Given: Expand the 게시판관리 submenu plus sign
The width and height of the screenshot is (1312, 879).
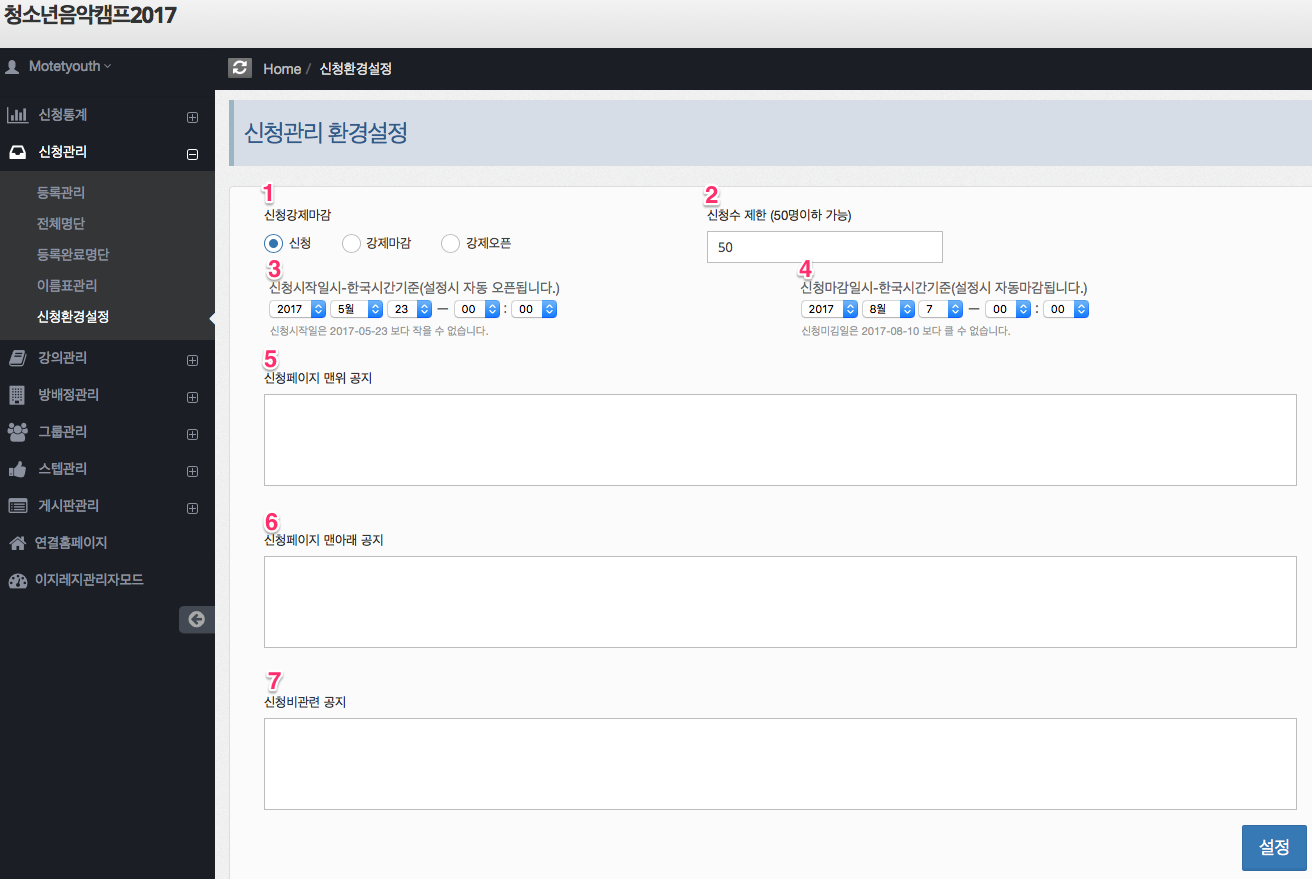Looking at the screenshot, I should [193, 508].
